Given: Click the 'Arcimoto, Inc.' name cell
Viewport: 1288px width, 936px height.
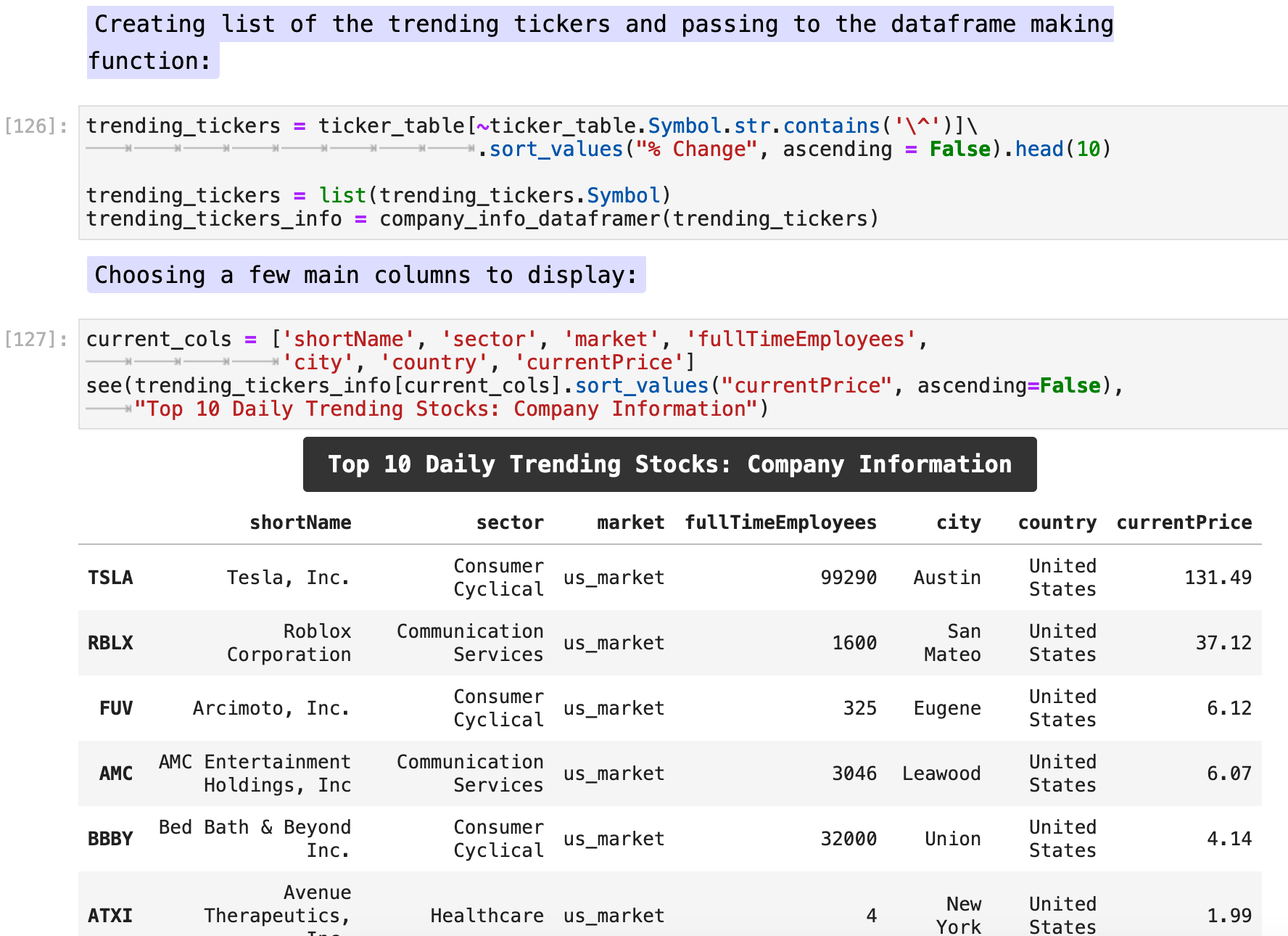Looking at the screenshot, I should coord(272,708).
